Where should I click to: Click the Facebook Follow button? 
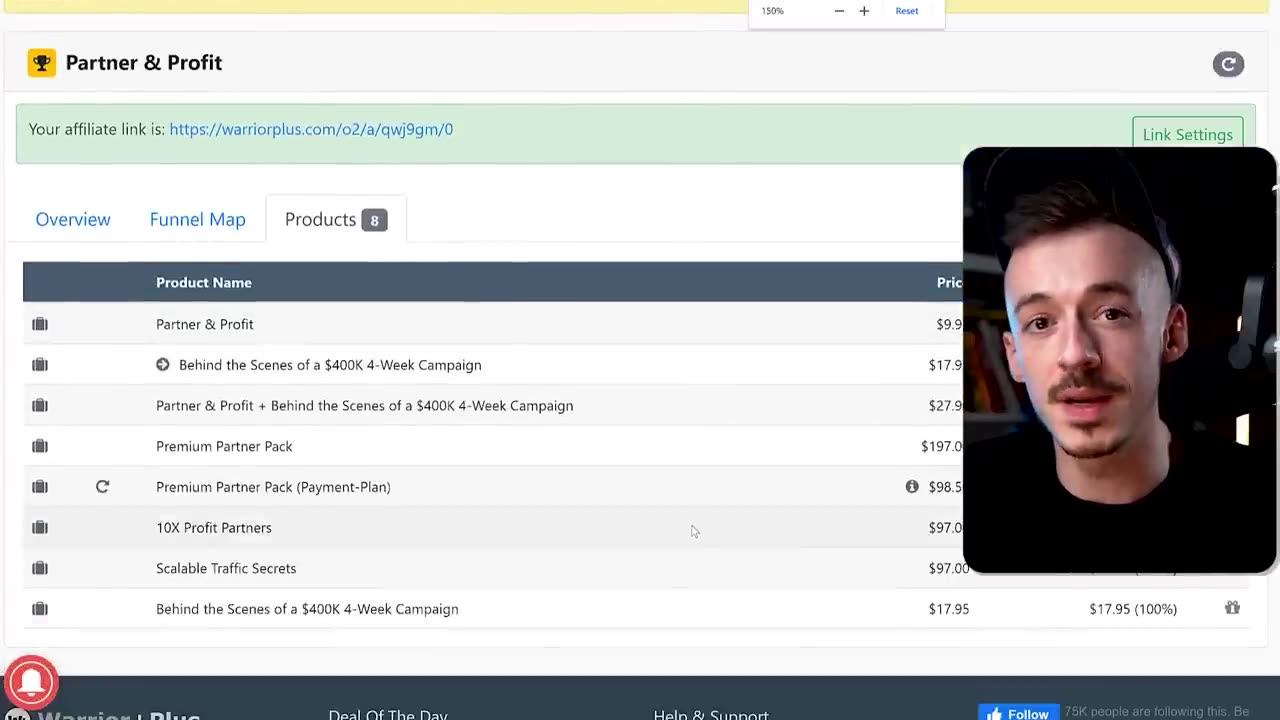pyautogui.click(x=1018, y=713)
